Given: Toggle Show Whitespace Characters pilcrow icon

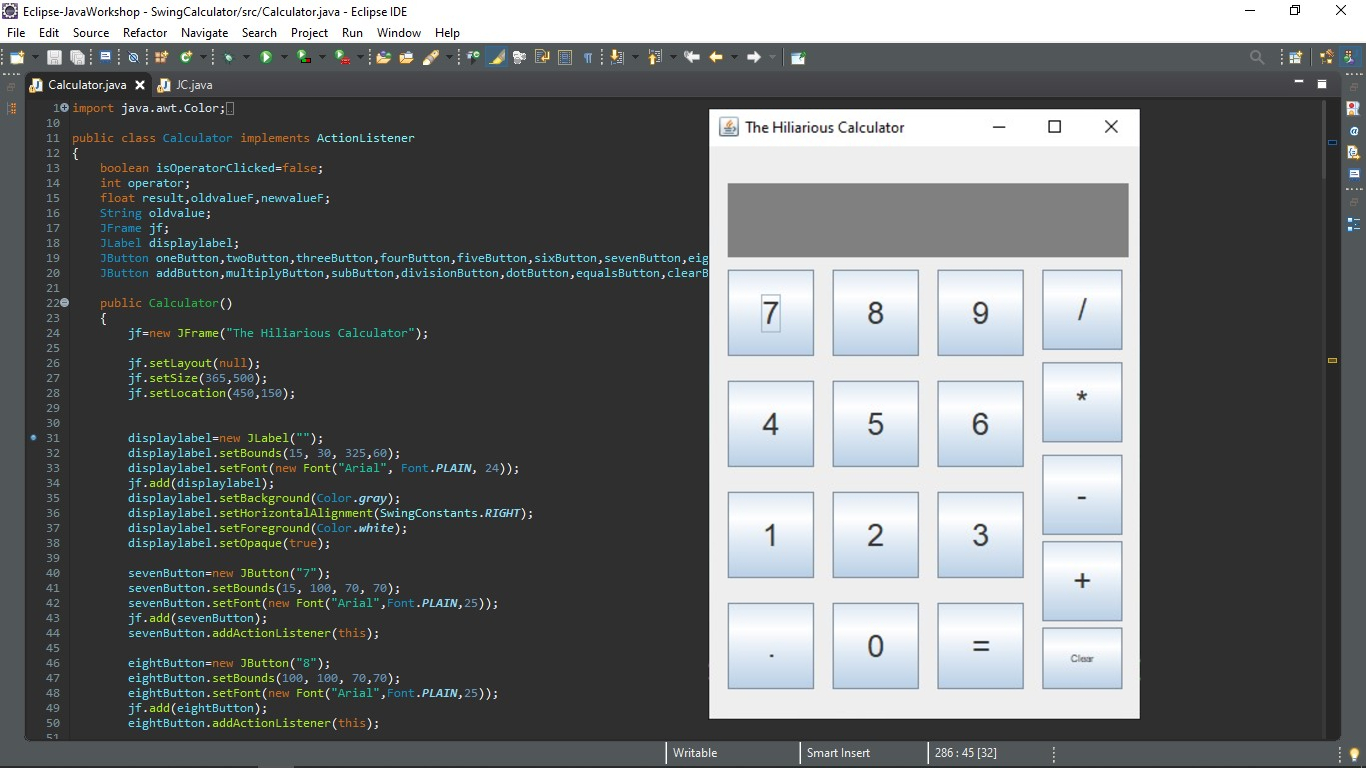Looking at the screenshot, I should pyautogui.click(x=588, y=58).
